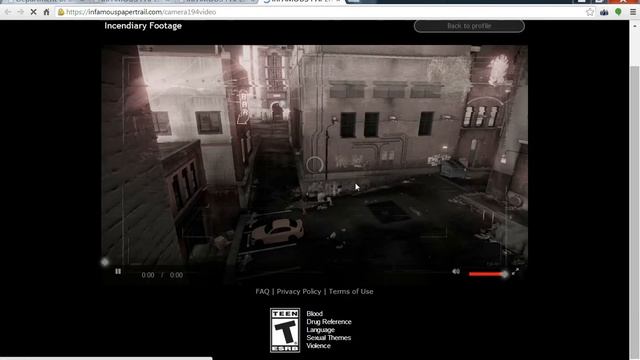
Task: Click the Blood content descriptor text
Action: coord(315,313)
